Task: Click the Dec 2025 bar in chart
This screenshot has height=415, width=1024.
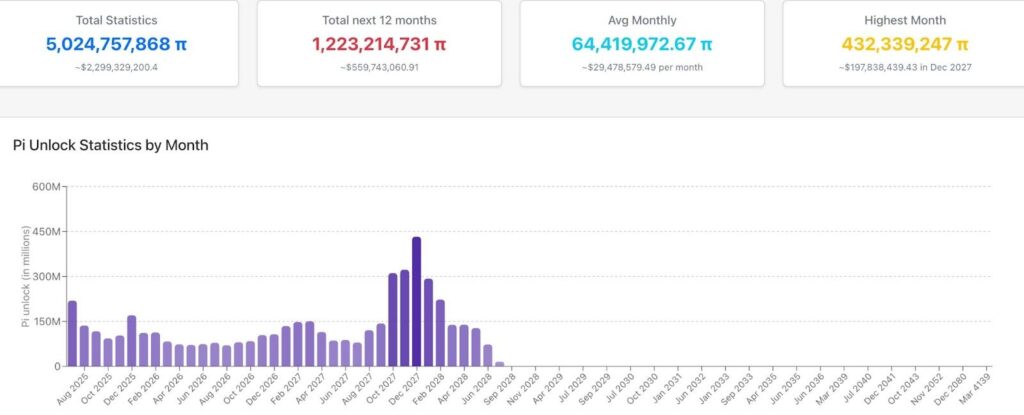Action: (x=131, y=340)
